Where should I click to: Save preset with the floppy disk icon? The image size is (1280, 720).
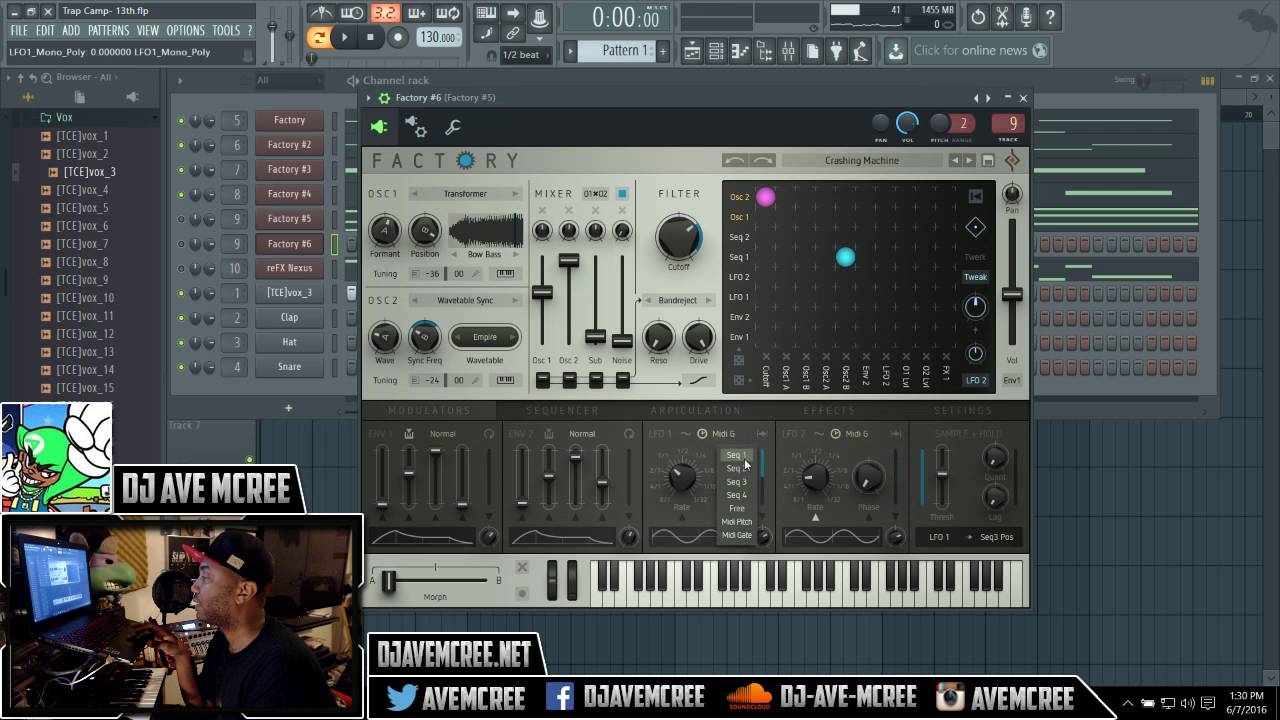(988, 160)
